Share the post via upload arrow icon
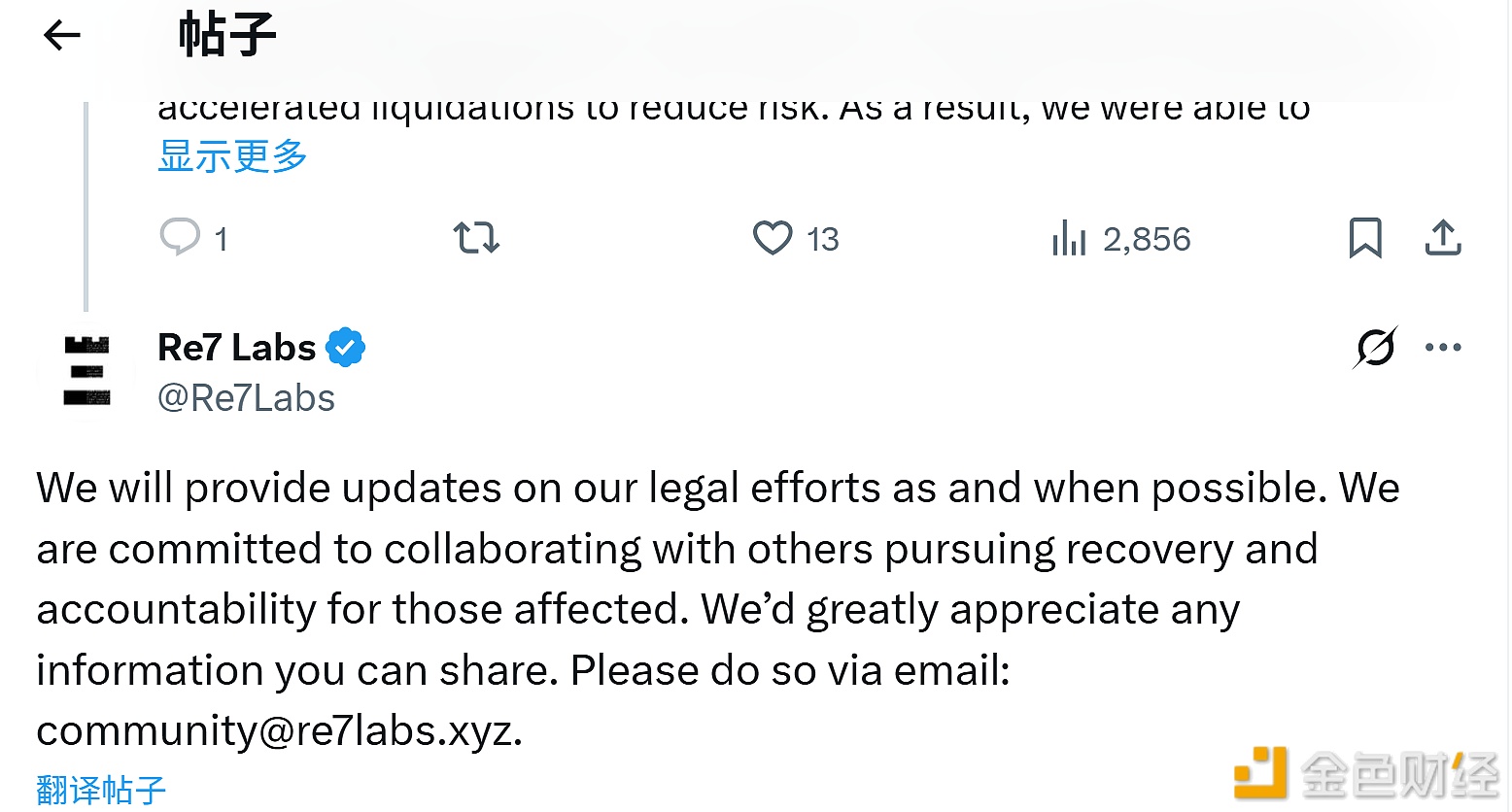Screen dimensions: 1512x812 point(1443,238)
